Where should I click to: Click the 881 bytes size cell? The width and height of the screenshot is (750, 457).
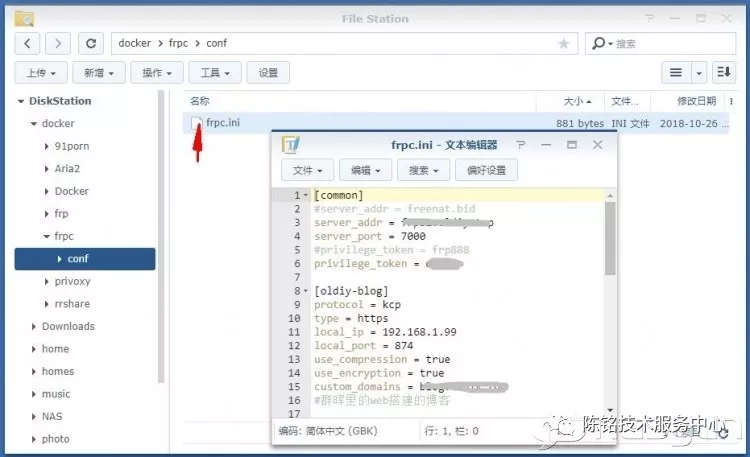(x=580, y=123)
